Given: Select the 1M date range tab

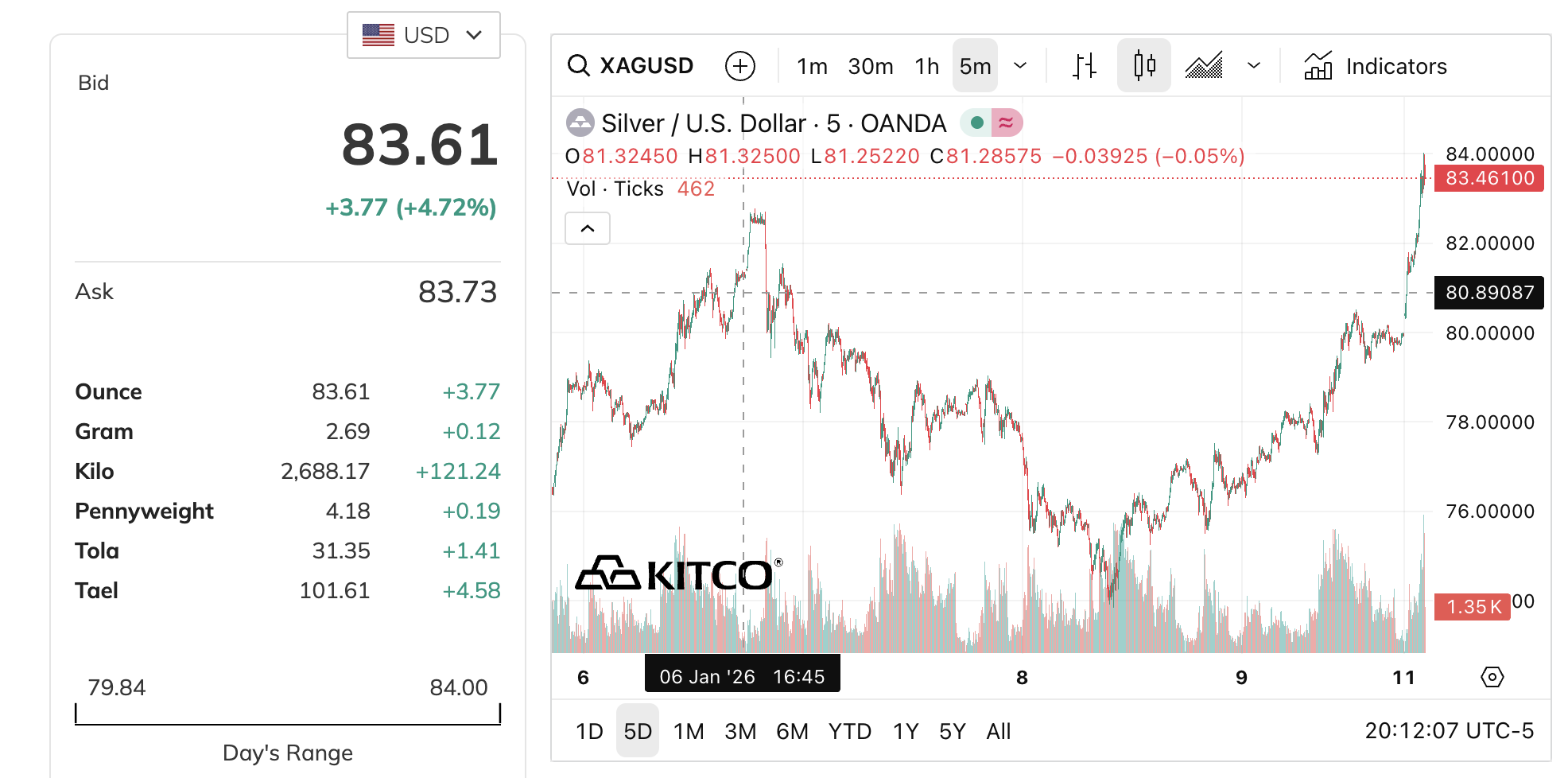Looking at the screenshot, I should point(689,731).
